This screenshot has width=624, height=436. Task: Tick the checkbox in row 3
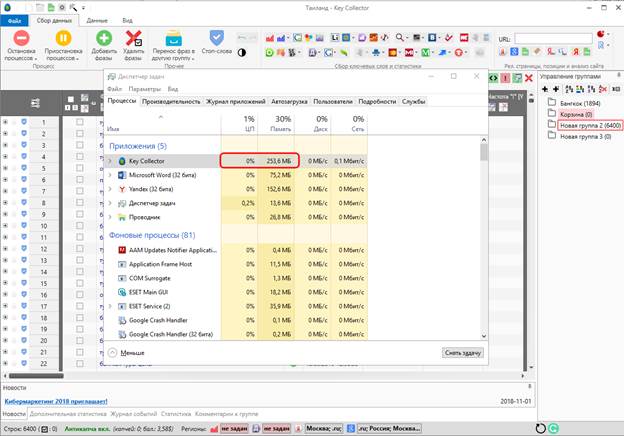[x=80, y=145]
